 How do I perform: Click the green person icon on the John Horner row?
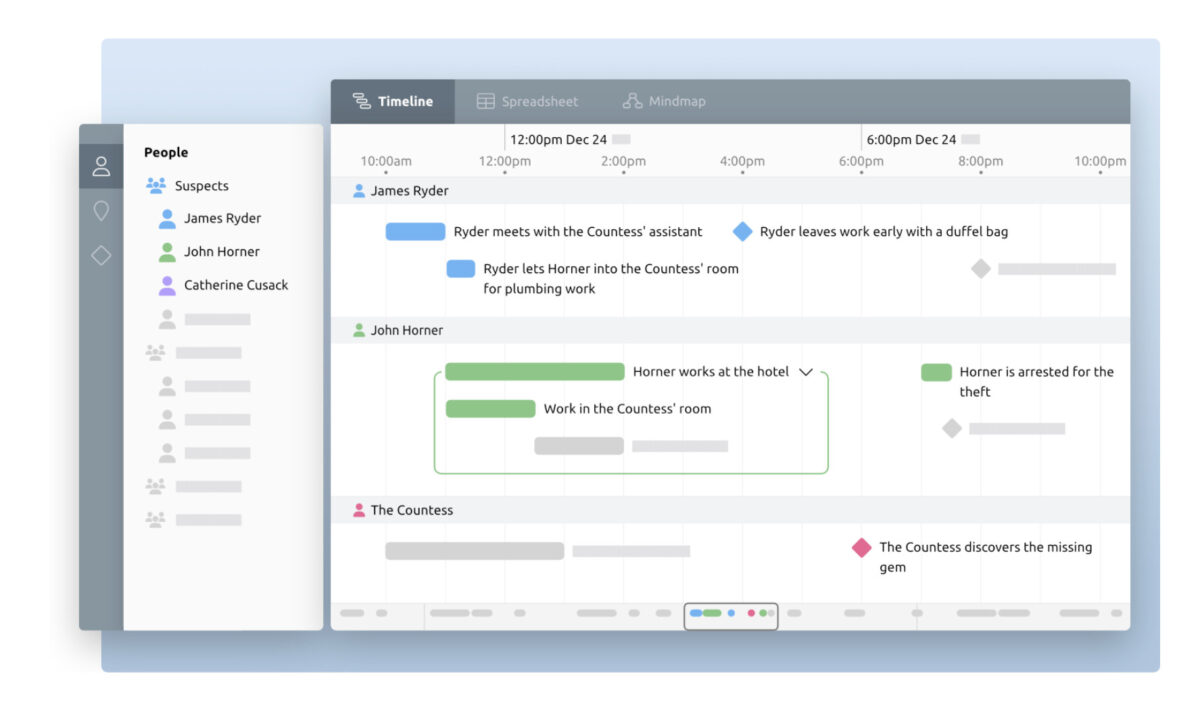[x=357, y=329]
